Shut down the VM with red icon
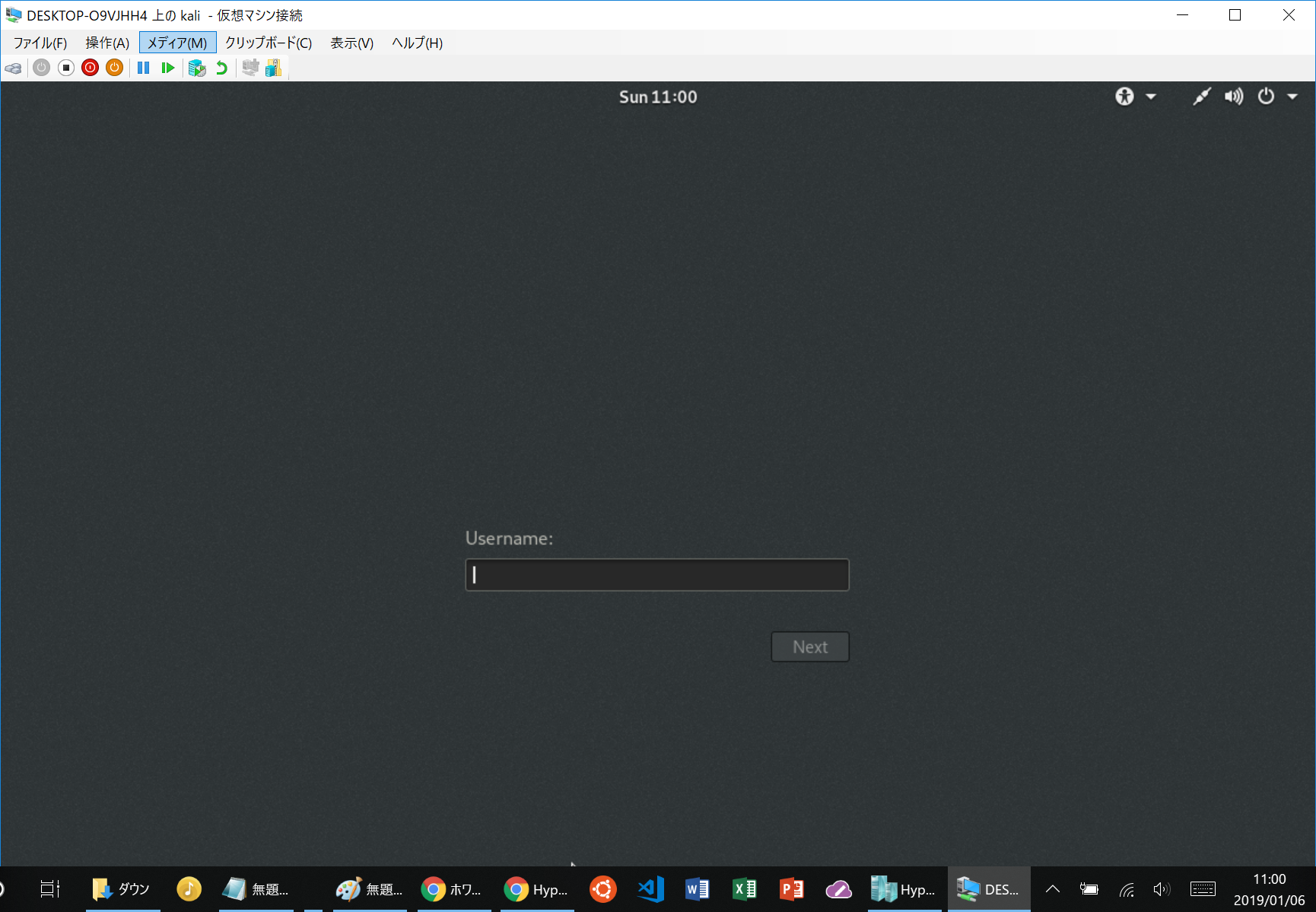 pos(91,68)
